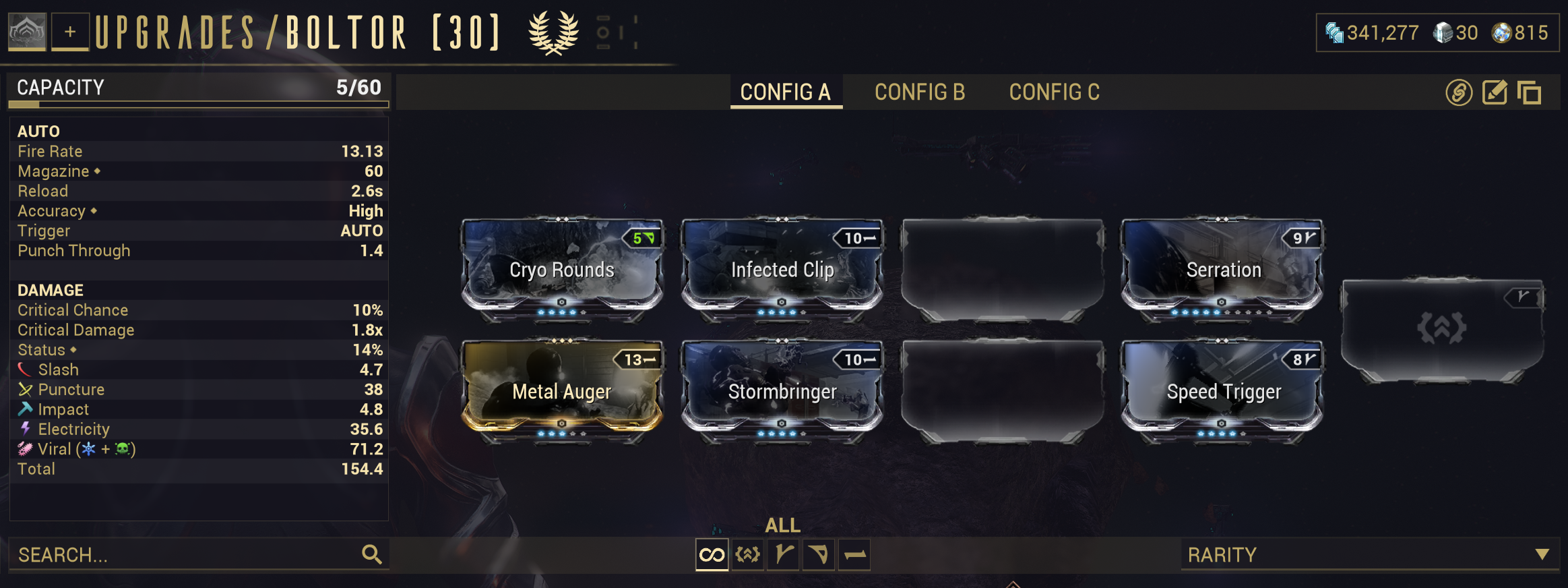Click the copy config icon

click(1530, 92)
